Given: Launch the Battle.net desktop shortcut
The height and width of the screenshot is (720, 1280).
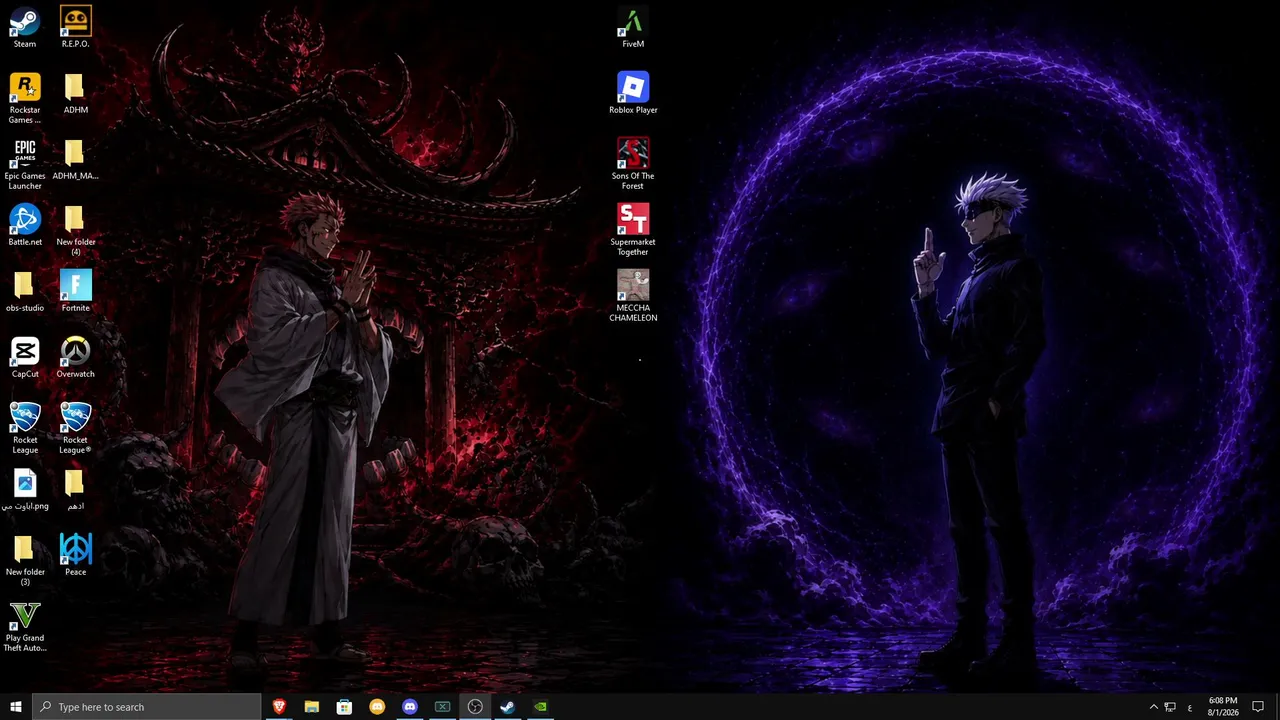Looking at the screenshot, I should pos(25,225).
